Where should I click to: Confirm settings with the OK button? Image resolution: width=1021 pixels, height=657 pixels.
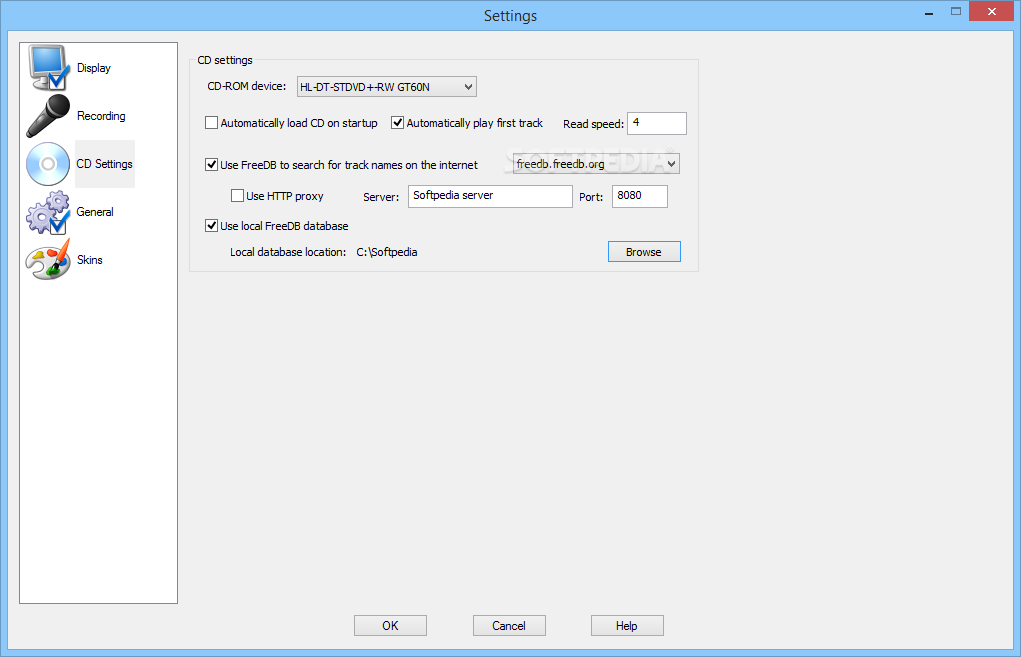tap(390, 626)
